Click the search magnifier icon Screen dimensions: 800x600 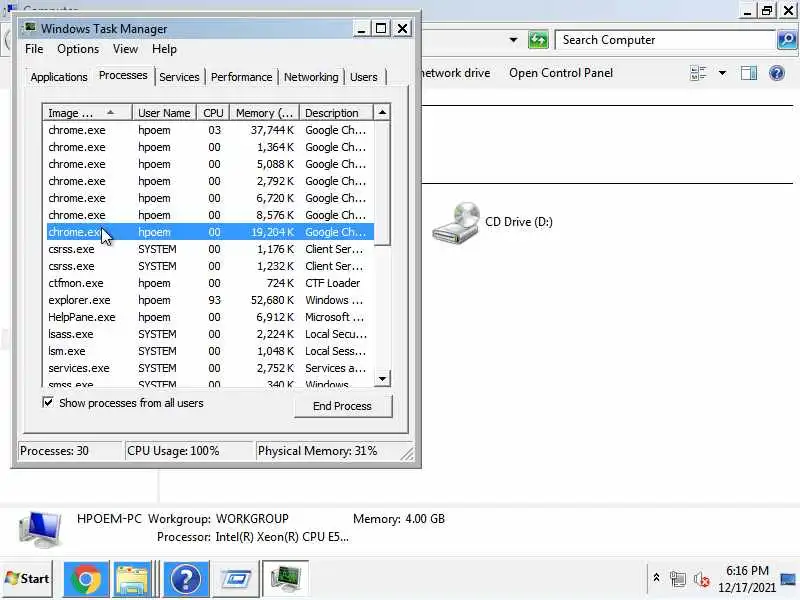(787, 40)
